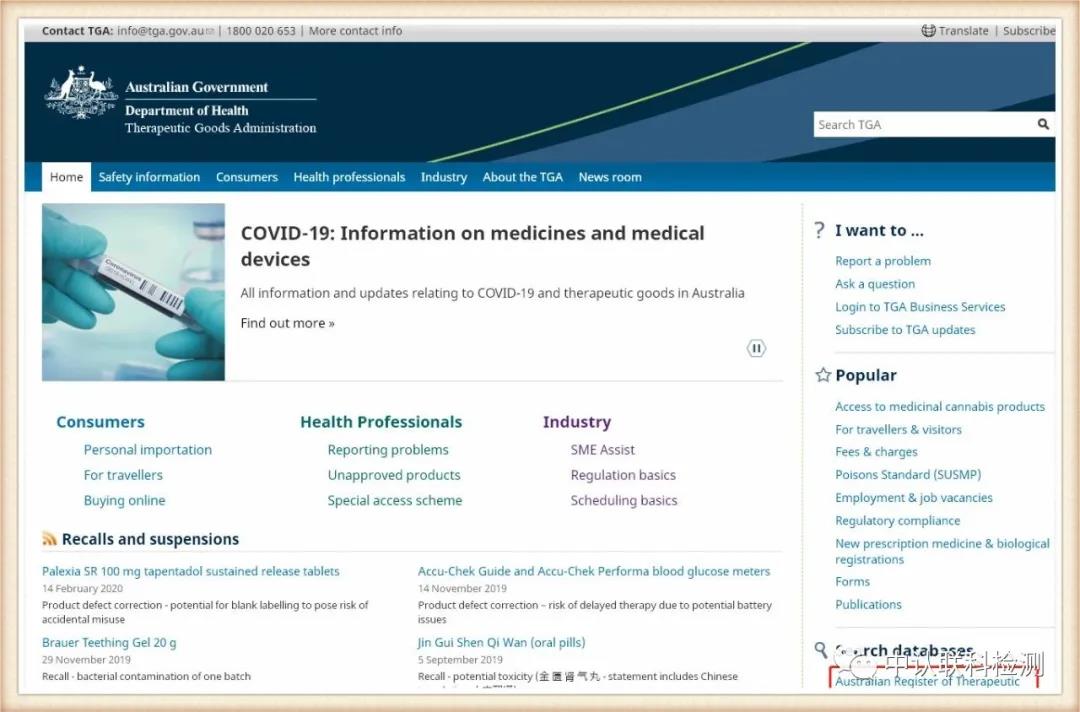Open Palexia SR tapentadol recall notice

(191, 571)
